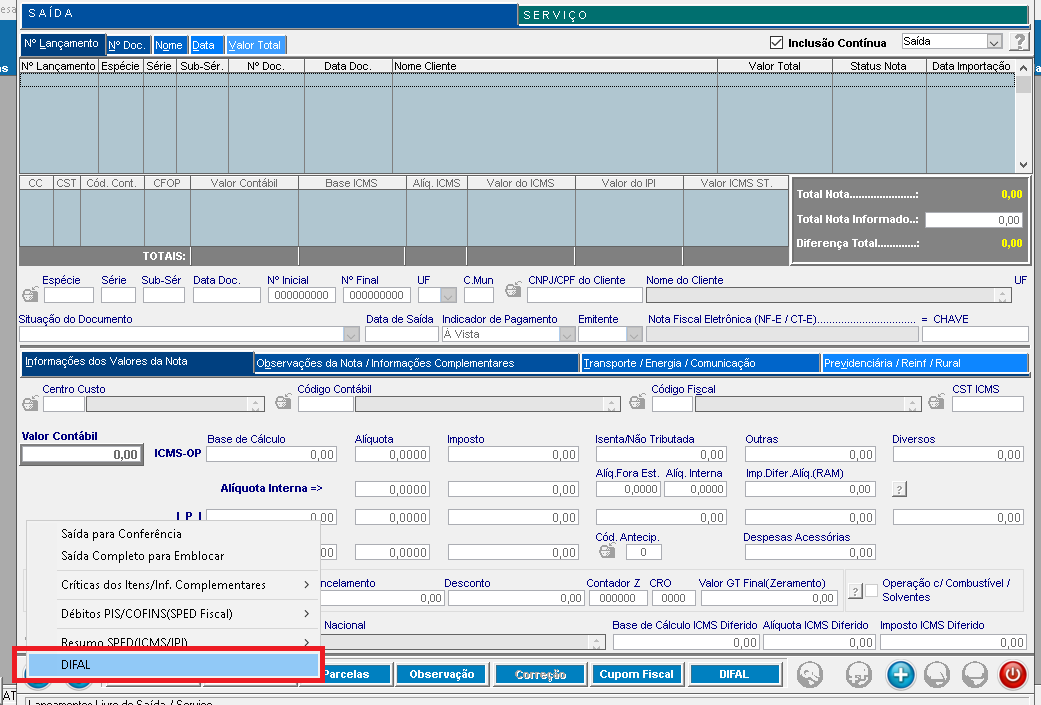
Task: Select the Data sort tab
Action: (x=204, y=45)
